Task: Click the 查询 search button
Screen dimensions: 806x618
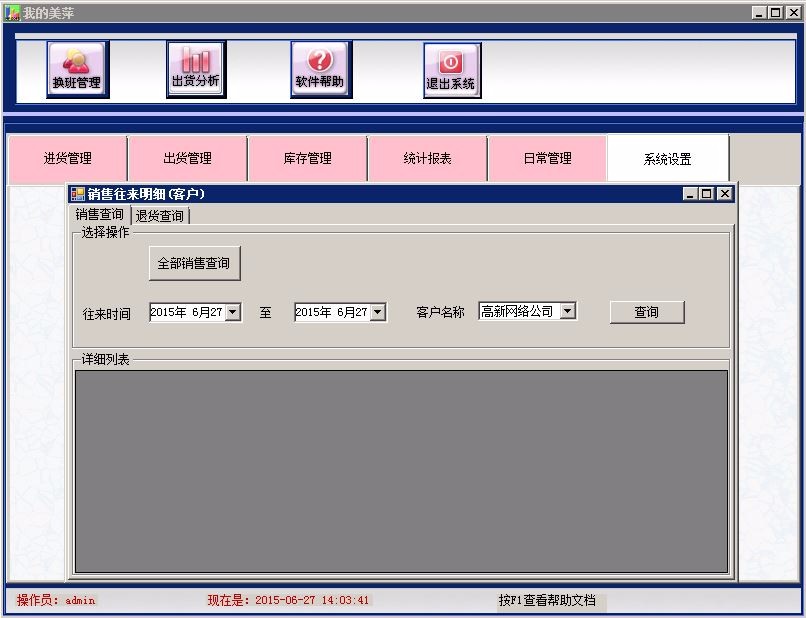Action: [647, 312]
